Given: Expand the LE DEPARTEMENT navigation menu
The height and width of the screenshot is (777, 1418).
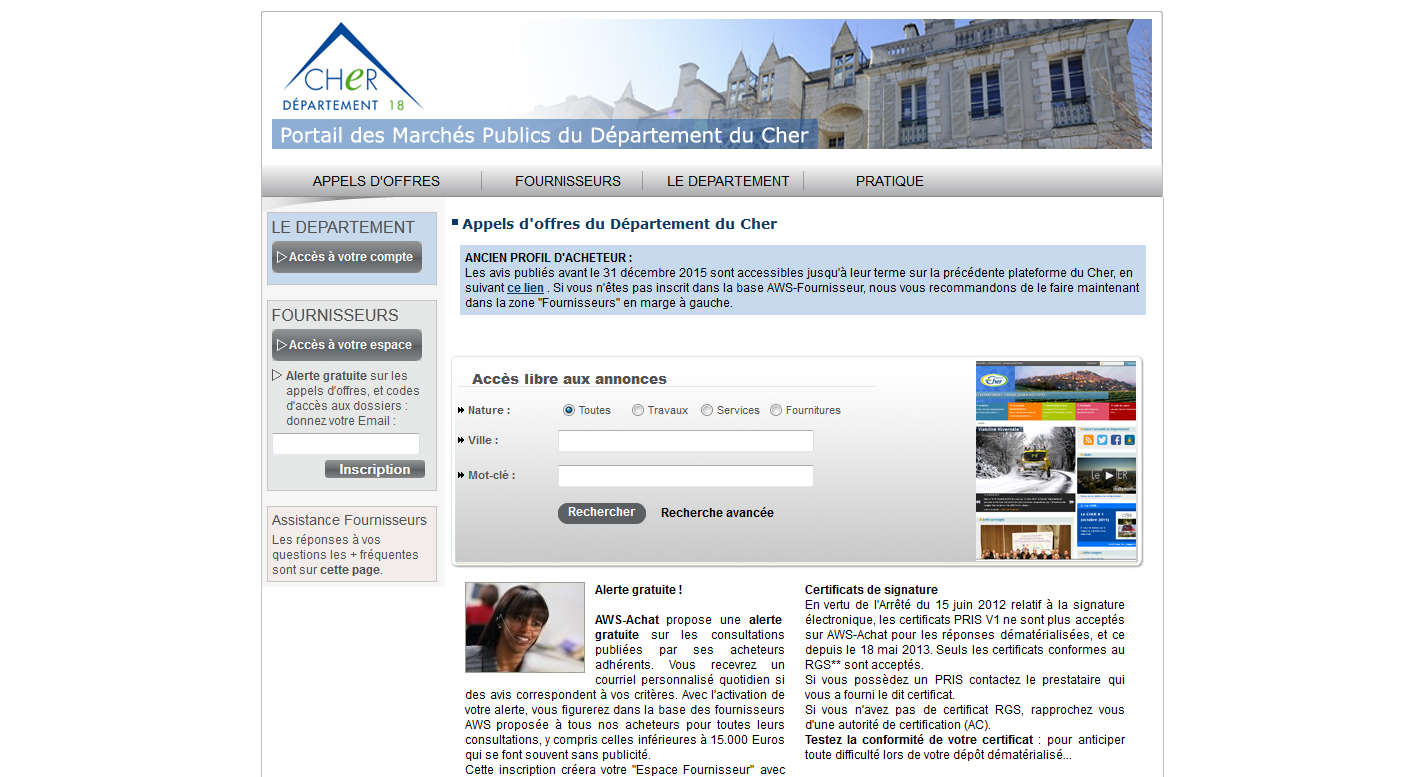Looking at the screenshot, I should coord(728,181).
